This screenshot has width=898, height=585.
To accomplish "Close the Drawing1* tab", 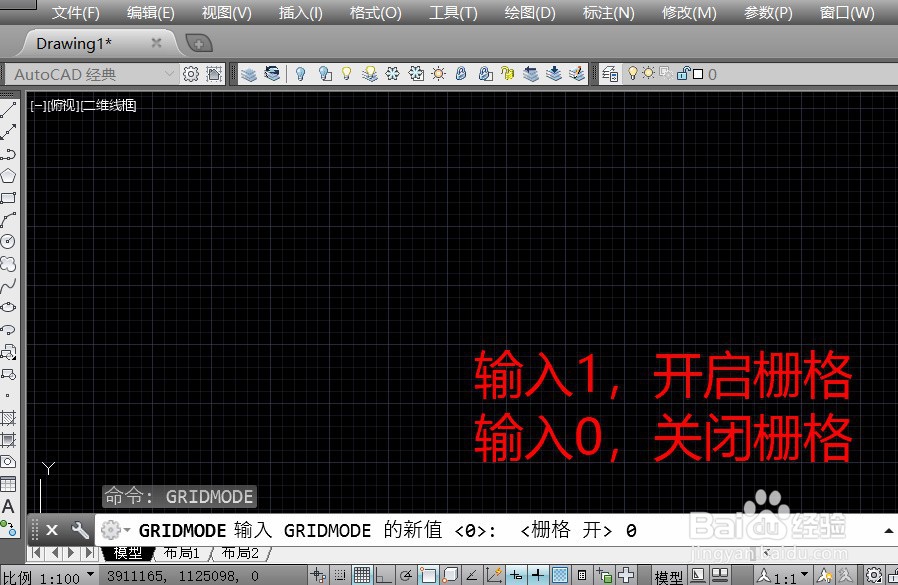I will point(156,43).
